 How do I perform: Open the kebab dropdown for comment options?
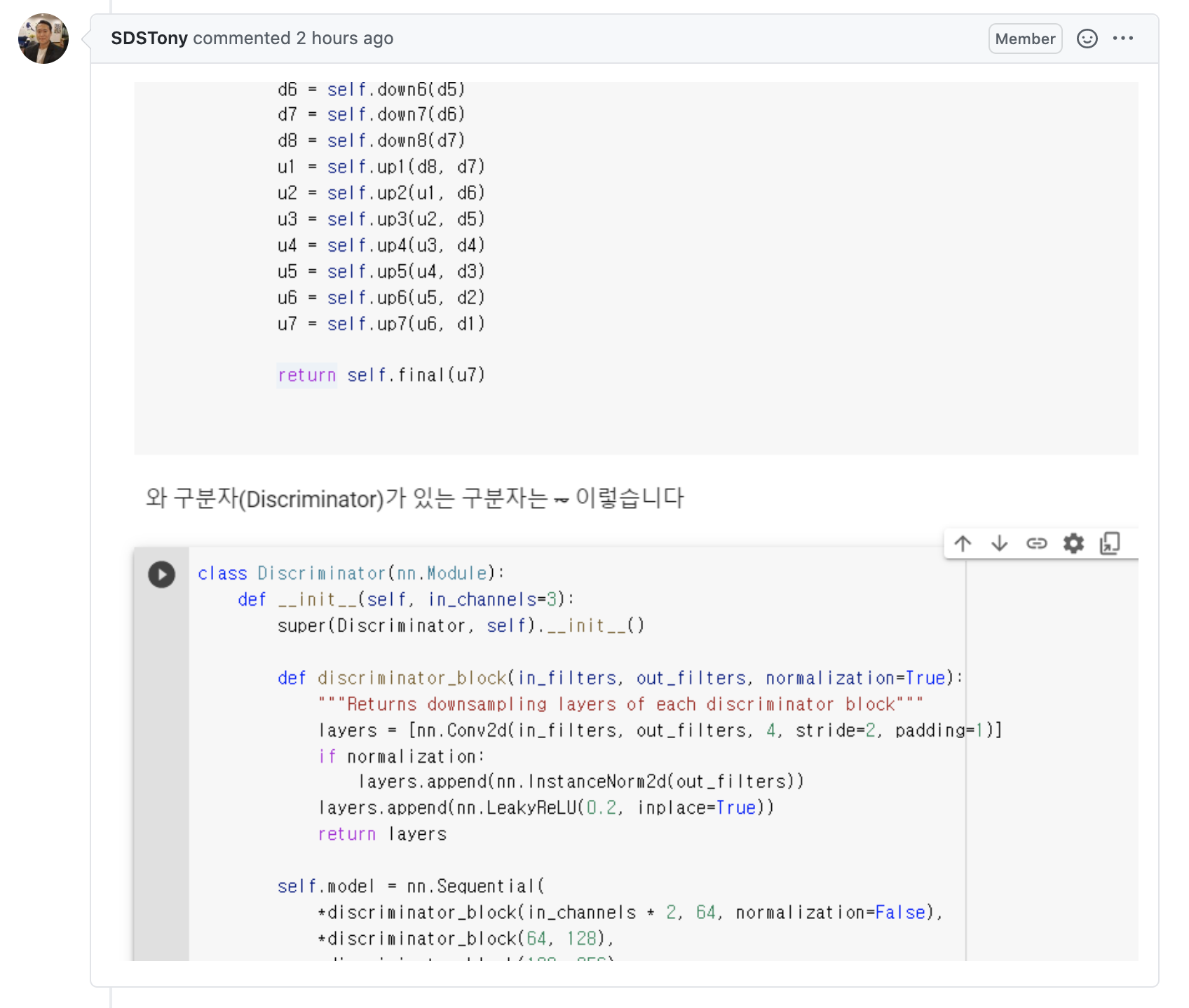coord(1124,39)
